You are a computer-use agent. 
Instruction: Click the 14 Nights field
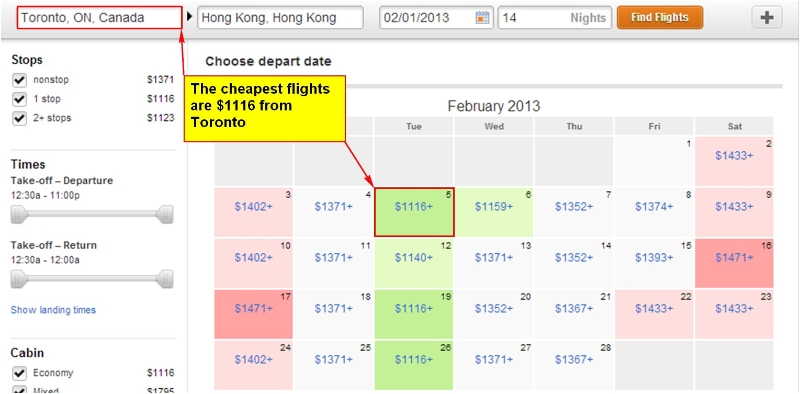[x=555, y=18]
